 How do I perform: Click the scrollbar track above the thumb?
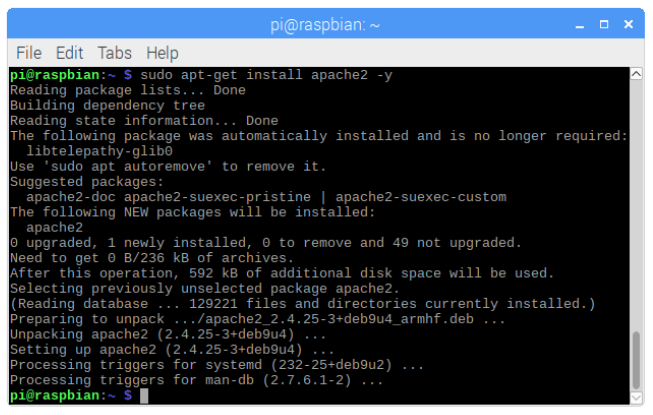(636, 200)
